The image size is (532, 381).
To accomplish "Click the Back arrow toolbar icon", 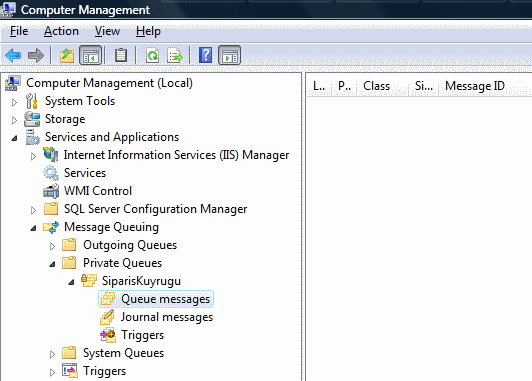I will [x=13, y=55].
